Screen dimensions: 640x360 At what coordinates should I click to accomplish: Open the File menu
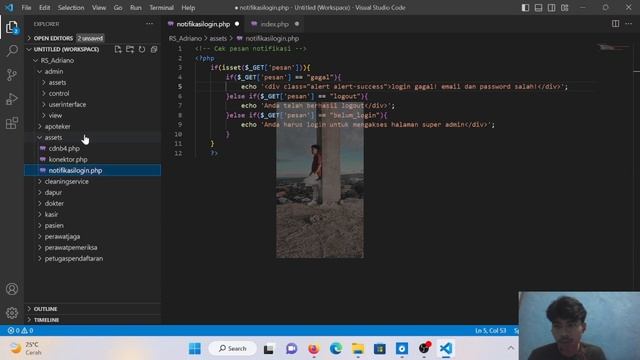pyautogui.click(x=26, y=8)
